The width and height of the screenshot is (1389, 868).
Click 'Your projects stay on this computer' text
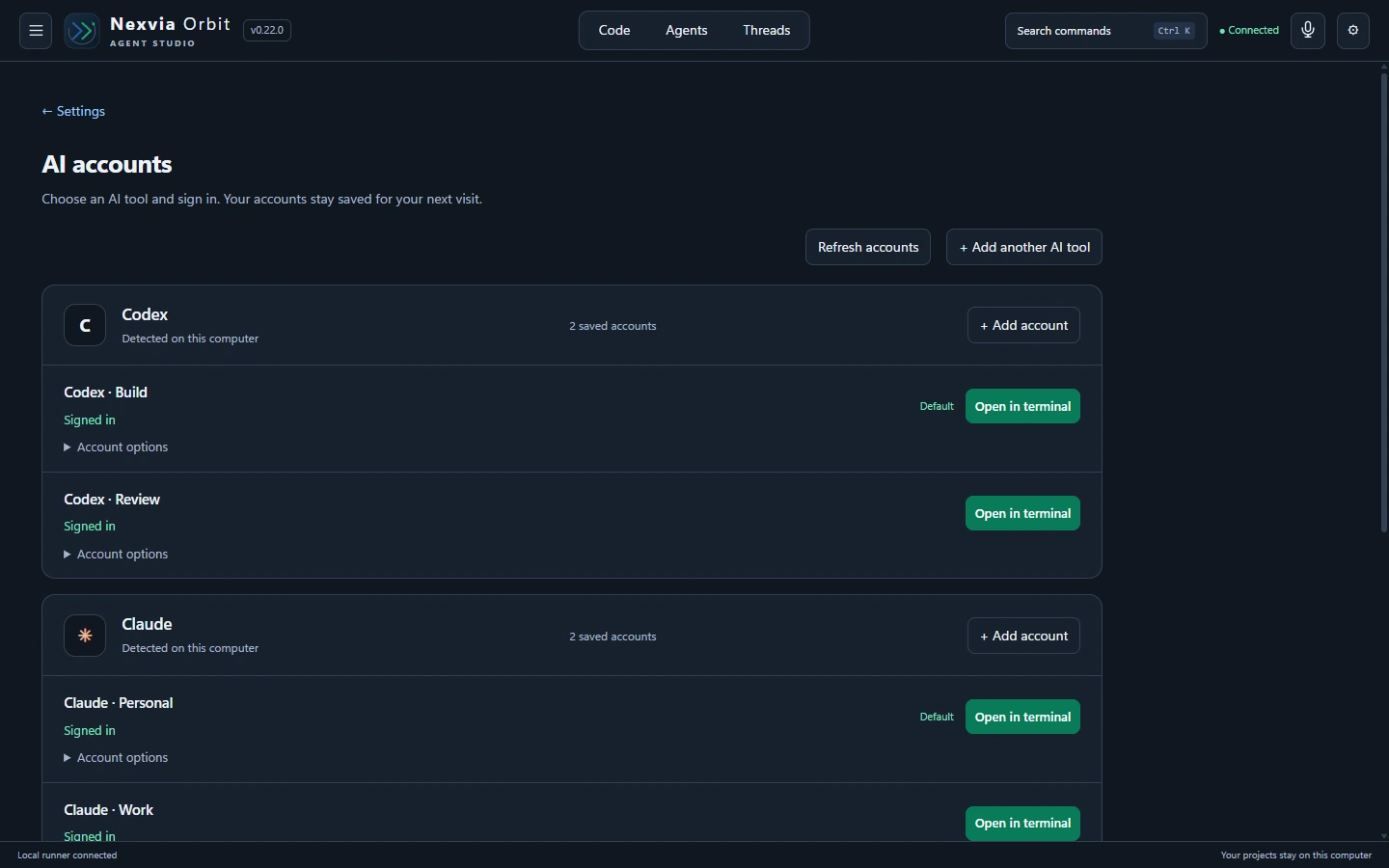[1295, 854]
